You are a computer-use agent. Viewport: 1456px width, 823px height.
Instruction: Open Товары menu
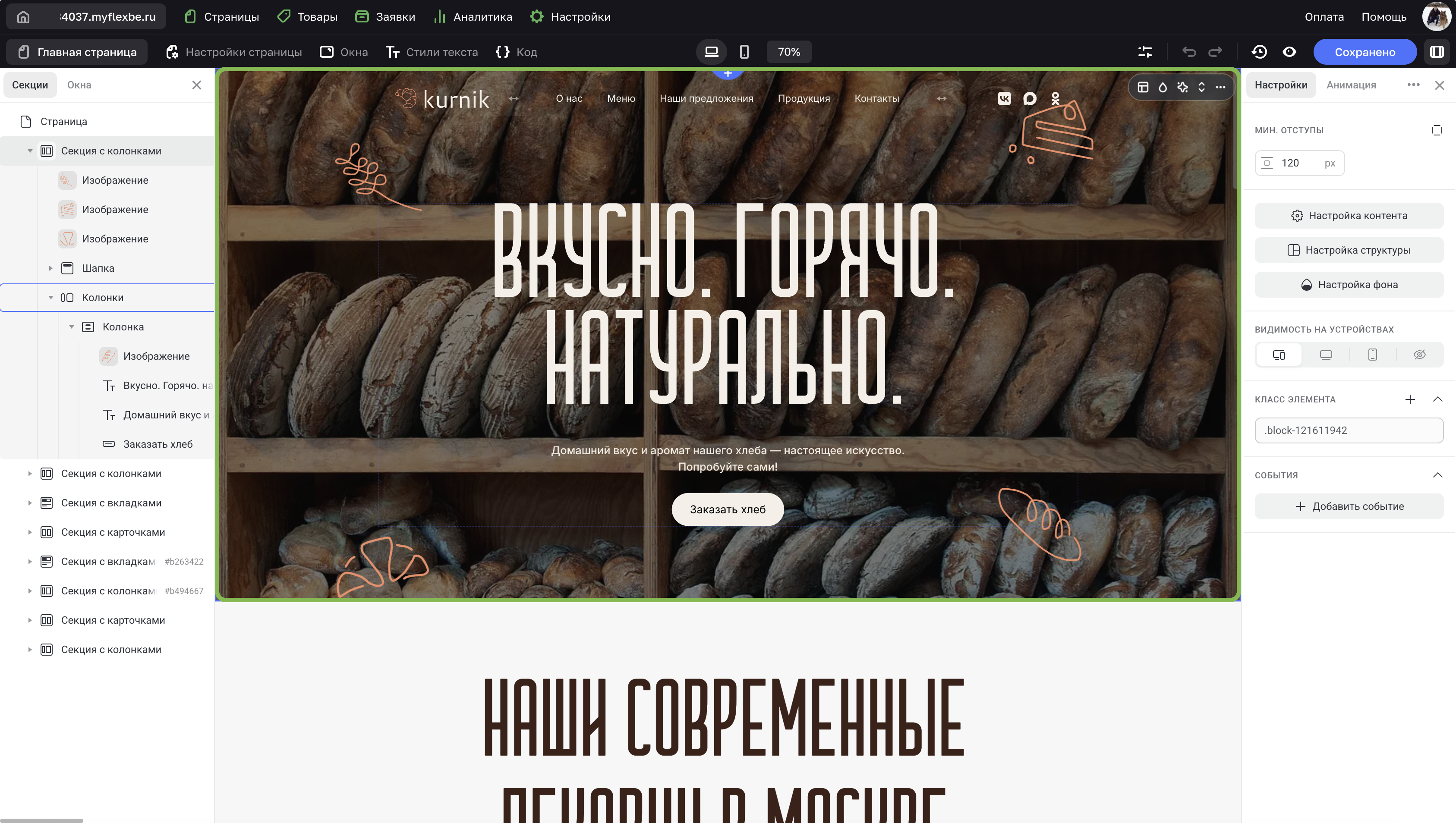coord(308,17)
